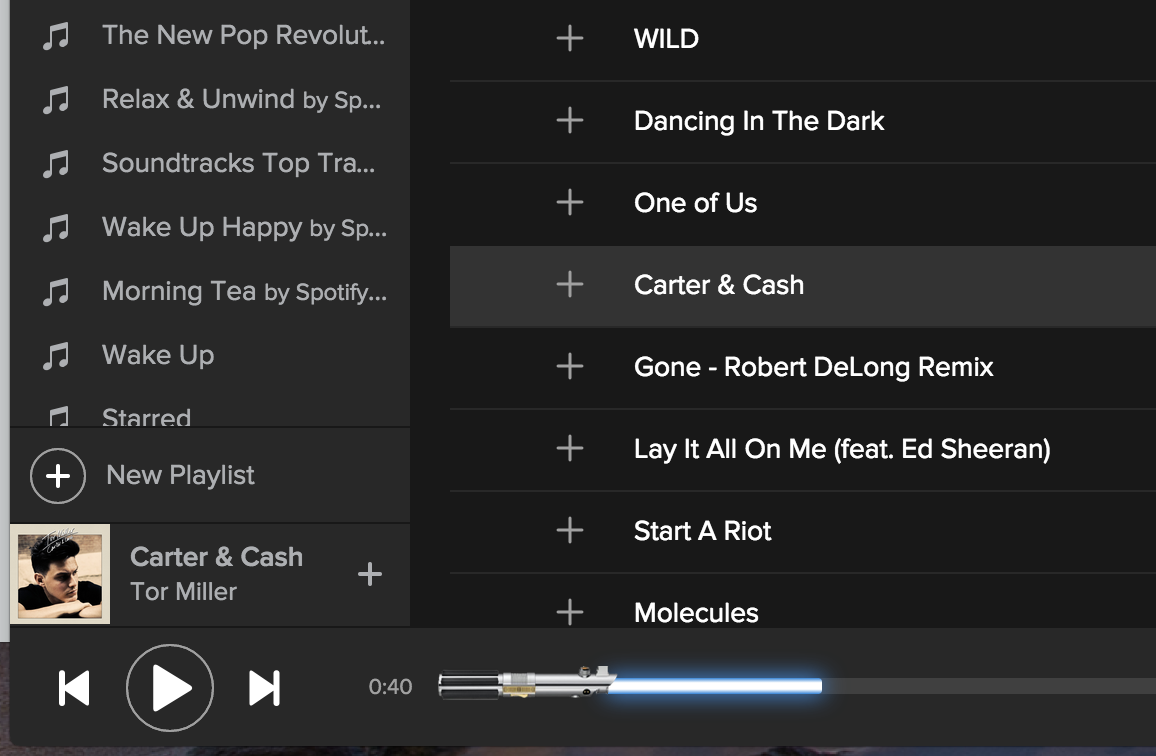Click the Tor Miller artist link
The height and width of the screenshot is (756, 1156).
(x=183, y=592)
